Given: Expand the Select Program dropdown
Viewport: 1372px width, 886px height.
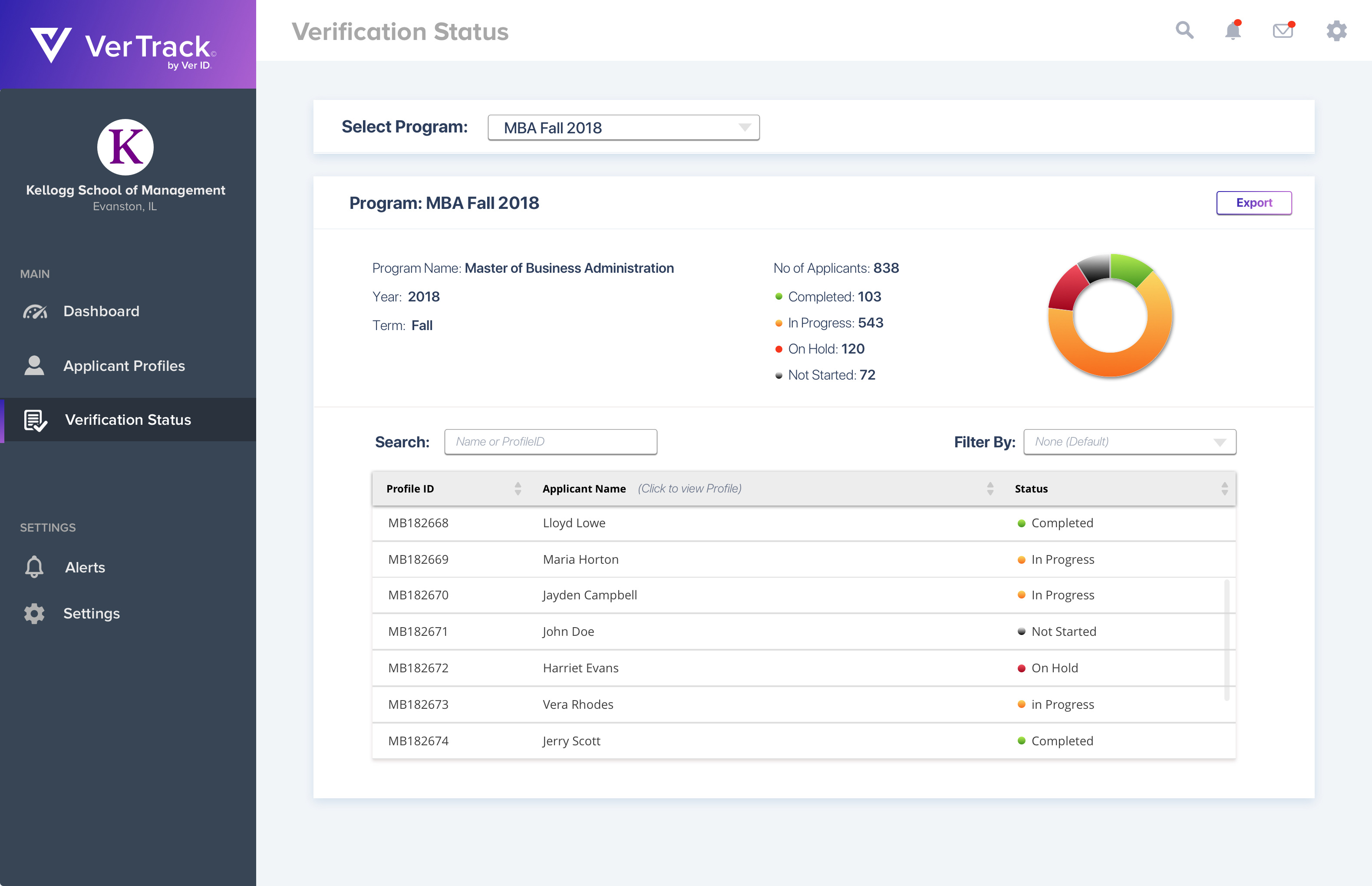Looking at the screenshot, I should pyautogui.click(x=623, y=128).
